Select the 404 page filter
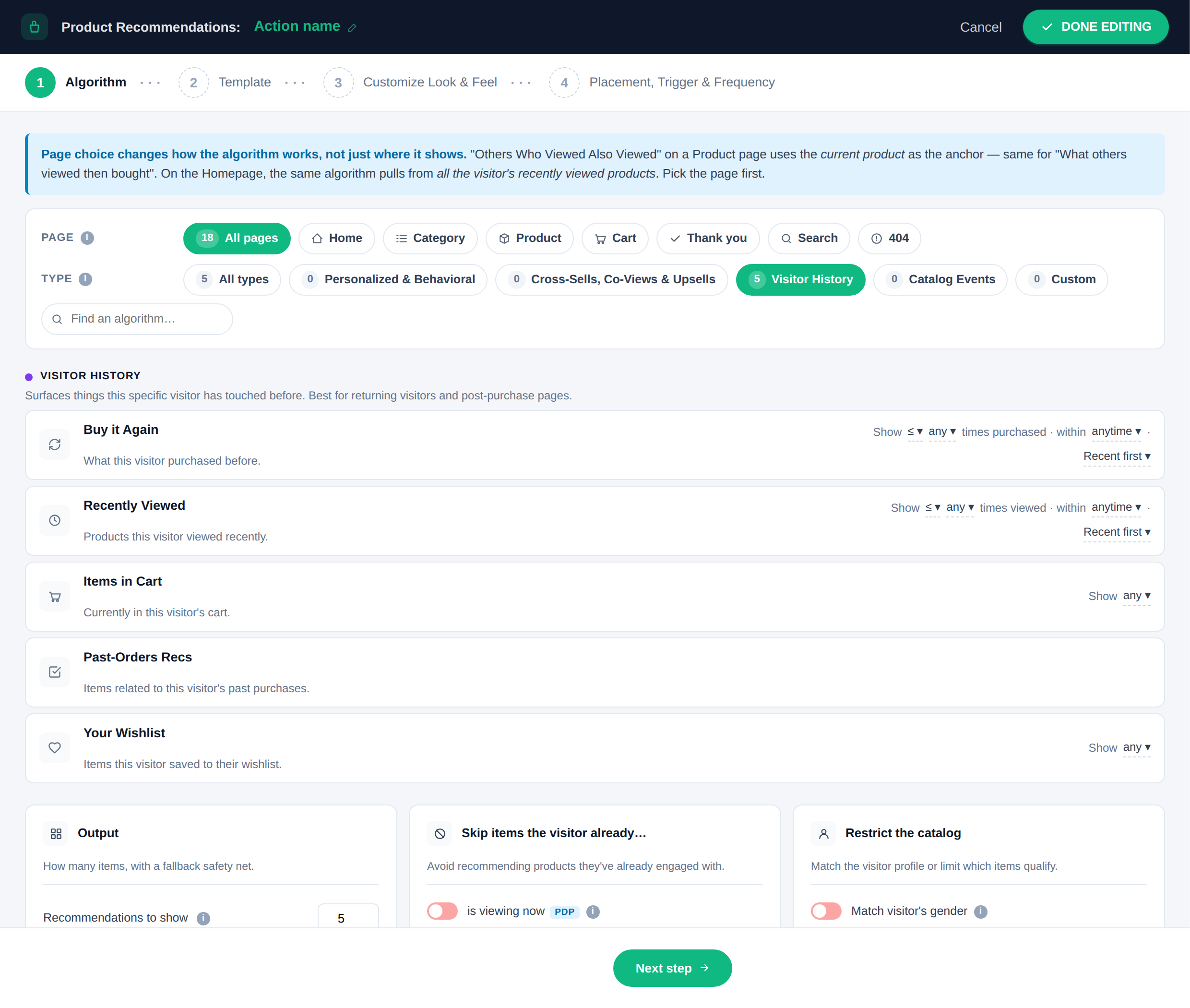The width and height of the screenshot is (1190, 1008). pos(889,238)
